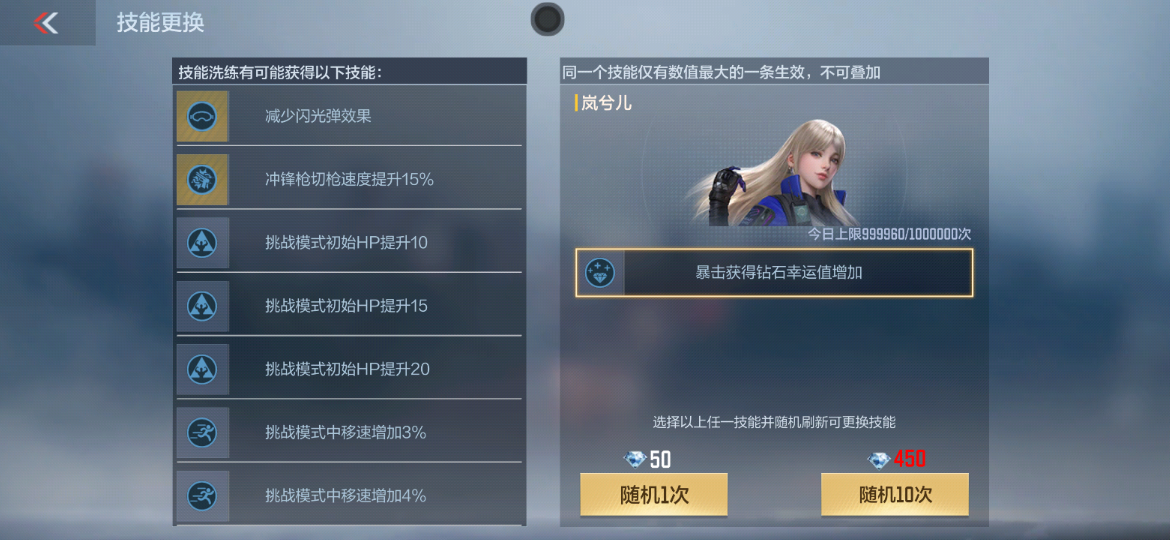This screenshot has width=1170, height=540.
Task: Click the SMG swap speed lion icon
Action: pos(202,179)
